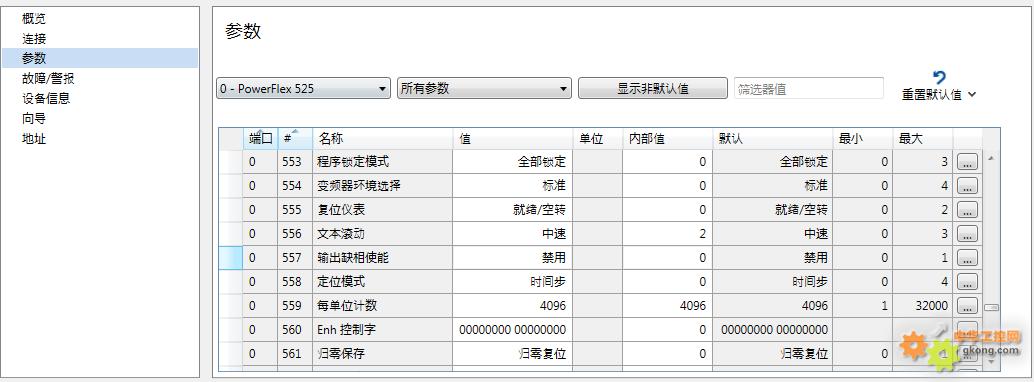Viewport: 1034px width, 382px height.
Task: Click the 内部值 column header
Action: (x=667, y=139)
